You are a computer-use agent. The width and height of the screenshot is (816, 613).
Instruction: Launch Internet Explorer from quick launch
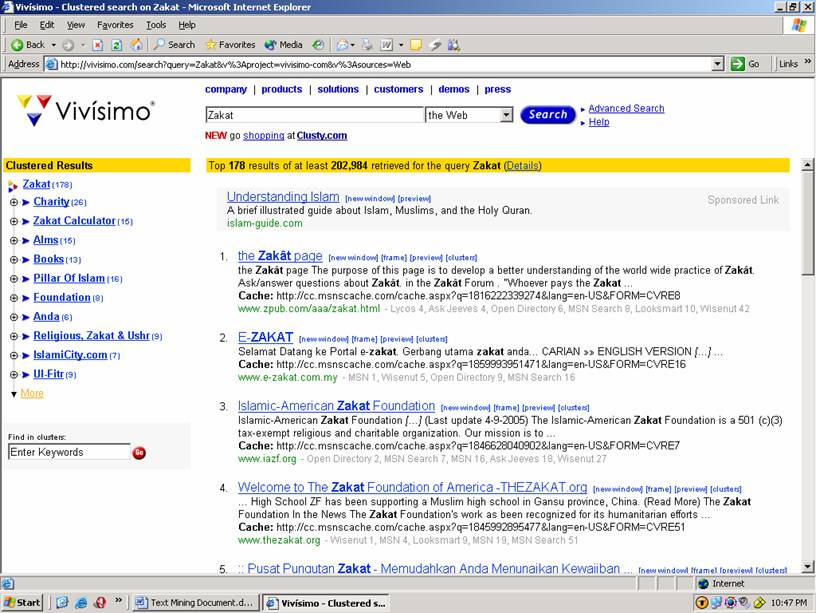[81, 603]
